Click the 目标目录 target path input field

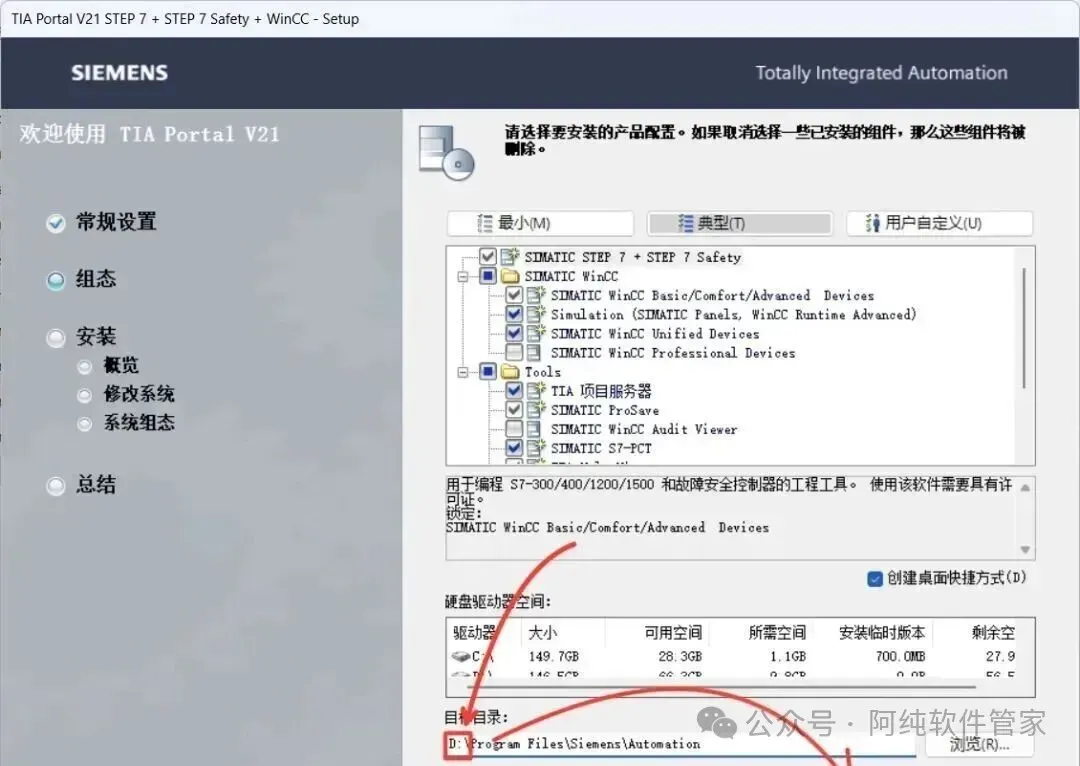click(x=681, y=745)
